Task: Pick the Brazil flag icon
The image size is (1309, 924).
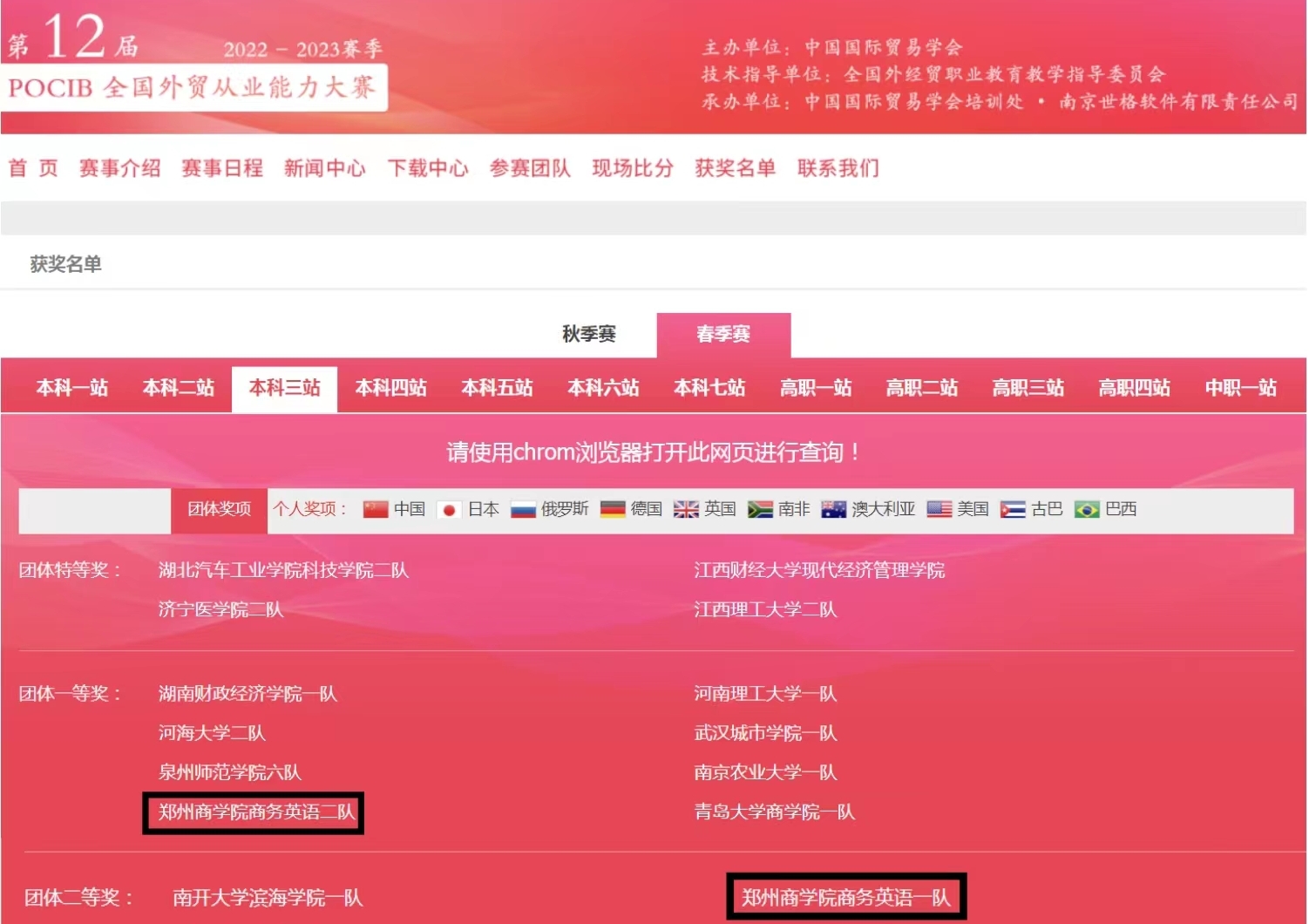Action: (1087, 510)
